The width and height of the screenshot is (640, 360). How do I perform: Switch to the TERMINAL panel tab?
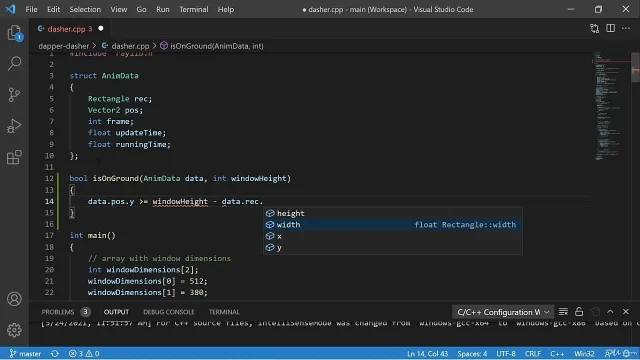(224, 312)
